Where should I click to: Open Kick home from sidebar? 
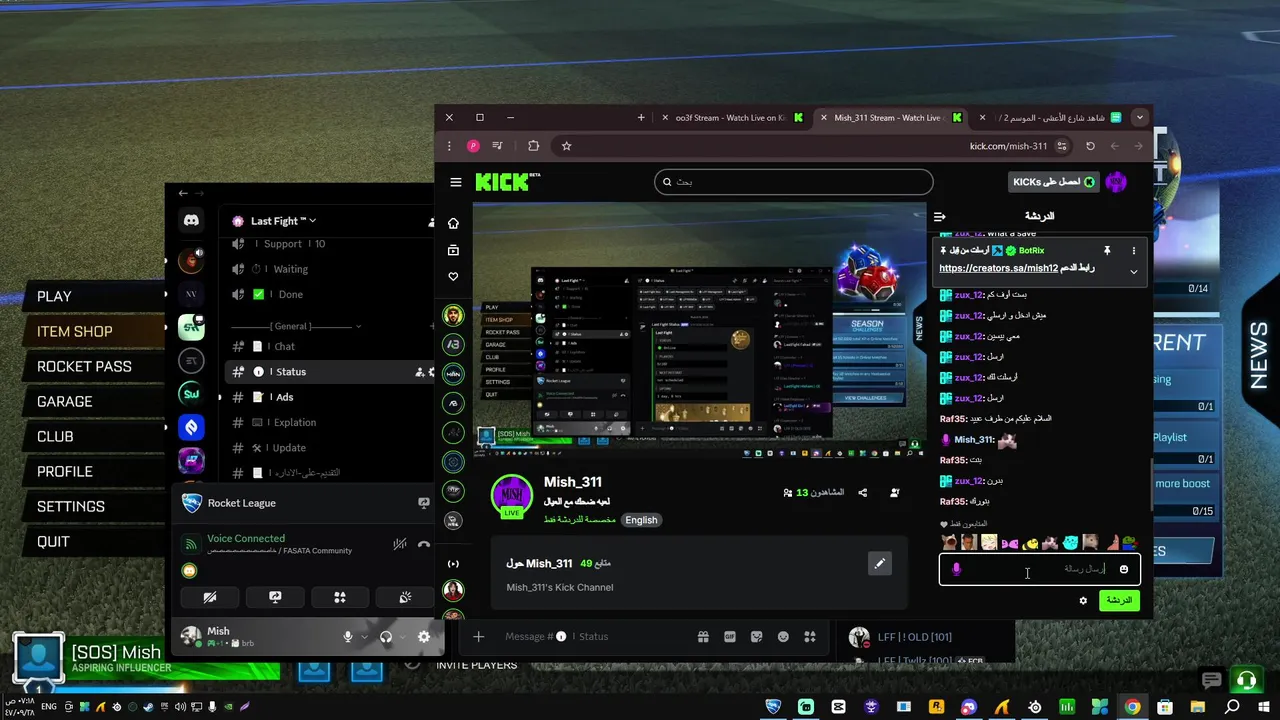pos(454,223)
